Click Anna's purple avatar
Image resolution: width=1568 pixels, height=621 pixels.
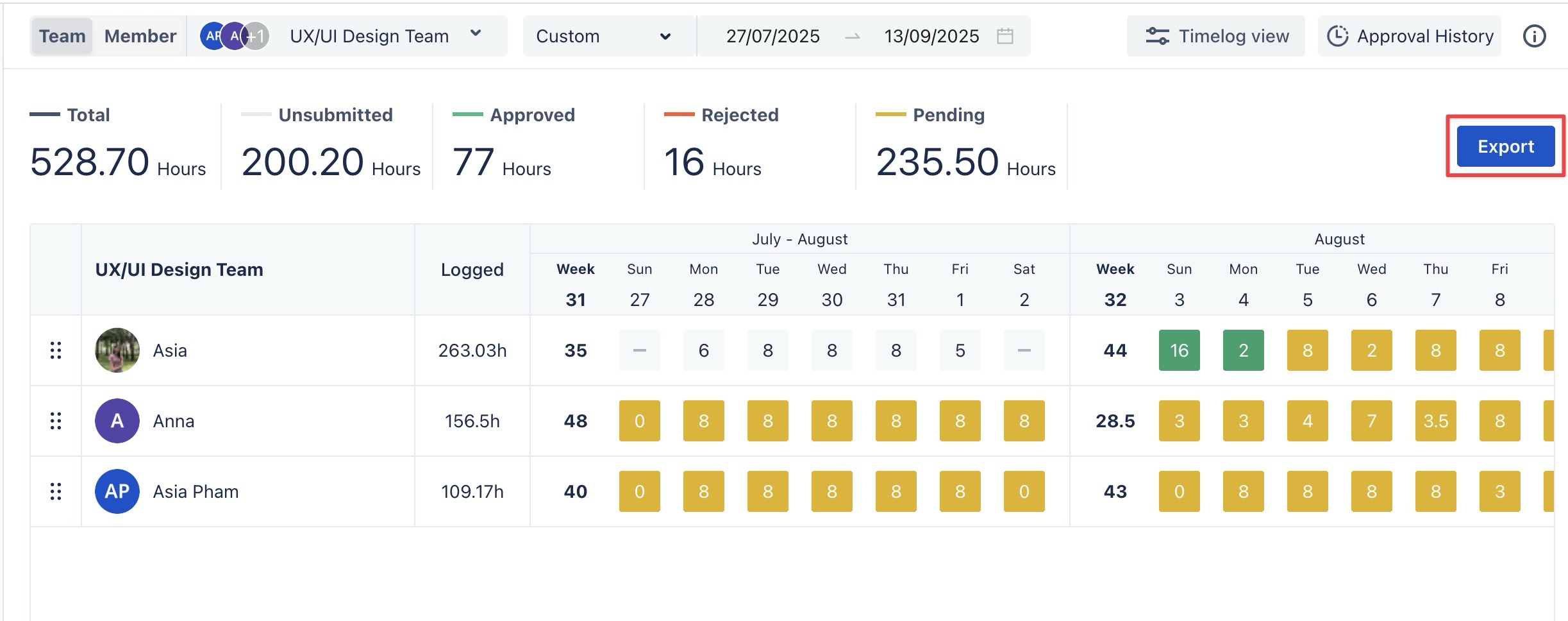tap(117, 421)
